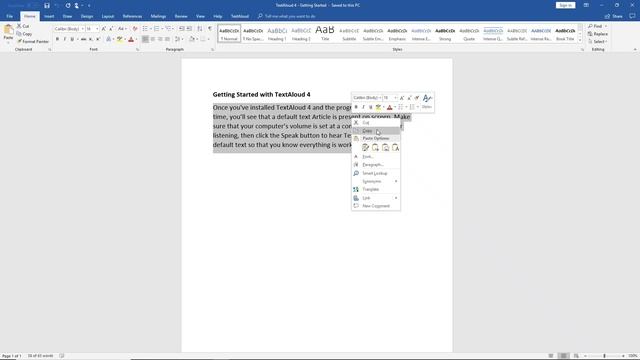Apply the Strong style from Styles gallery
This screenshot has height=360, width=640.
click(x=445, y=33)
